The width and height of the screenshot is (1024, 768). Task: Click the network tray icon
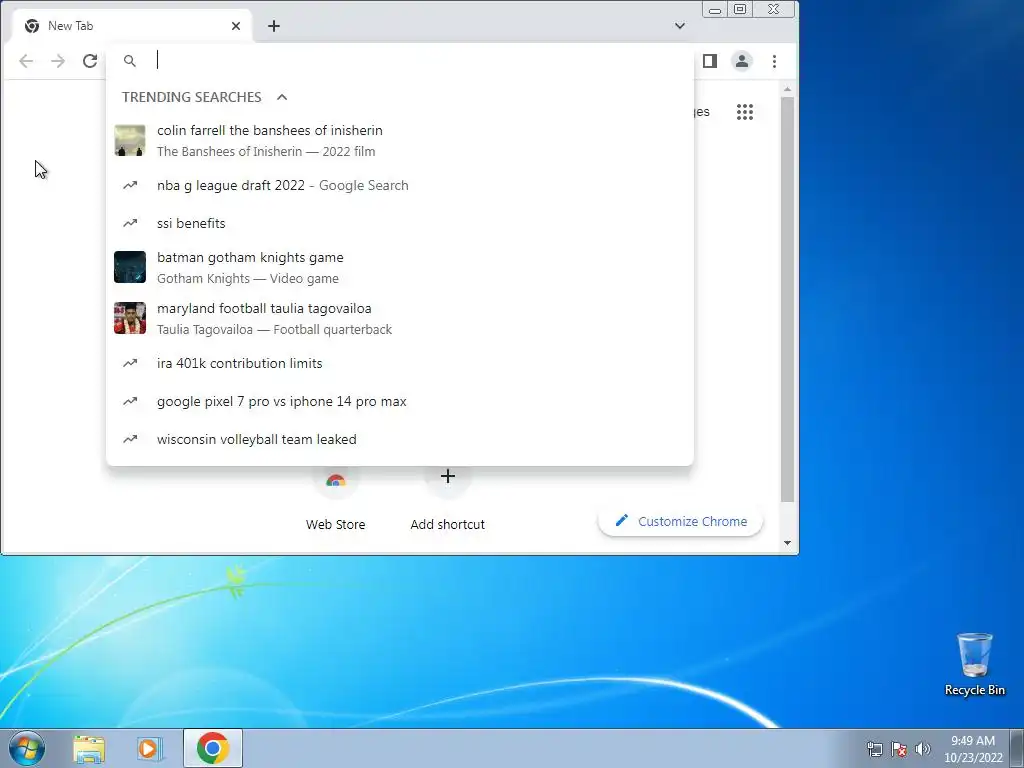coord(874,749)
